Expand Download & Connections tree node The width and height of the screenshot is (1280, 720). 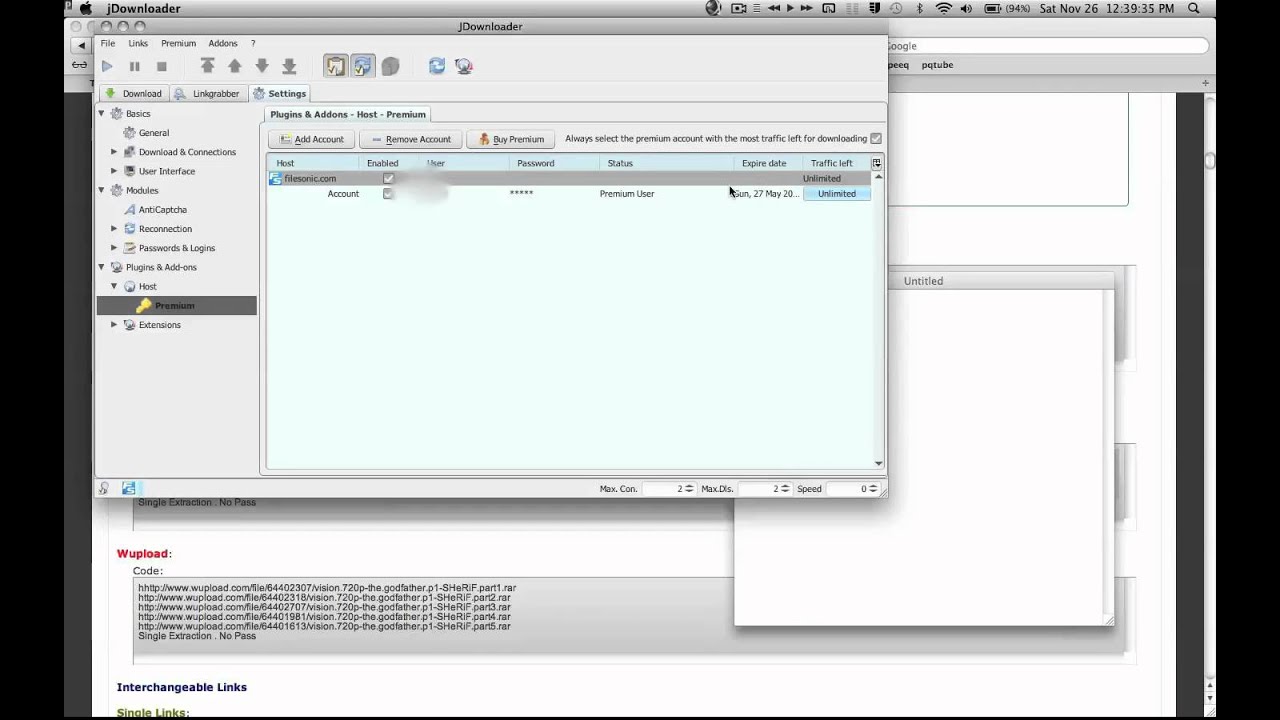(114, 152)
